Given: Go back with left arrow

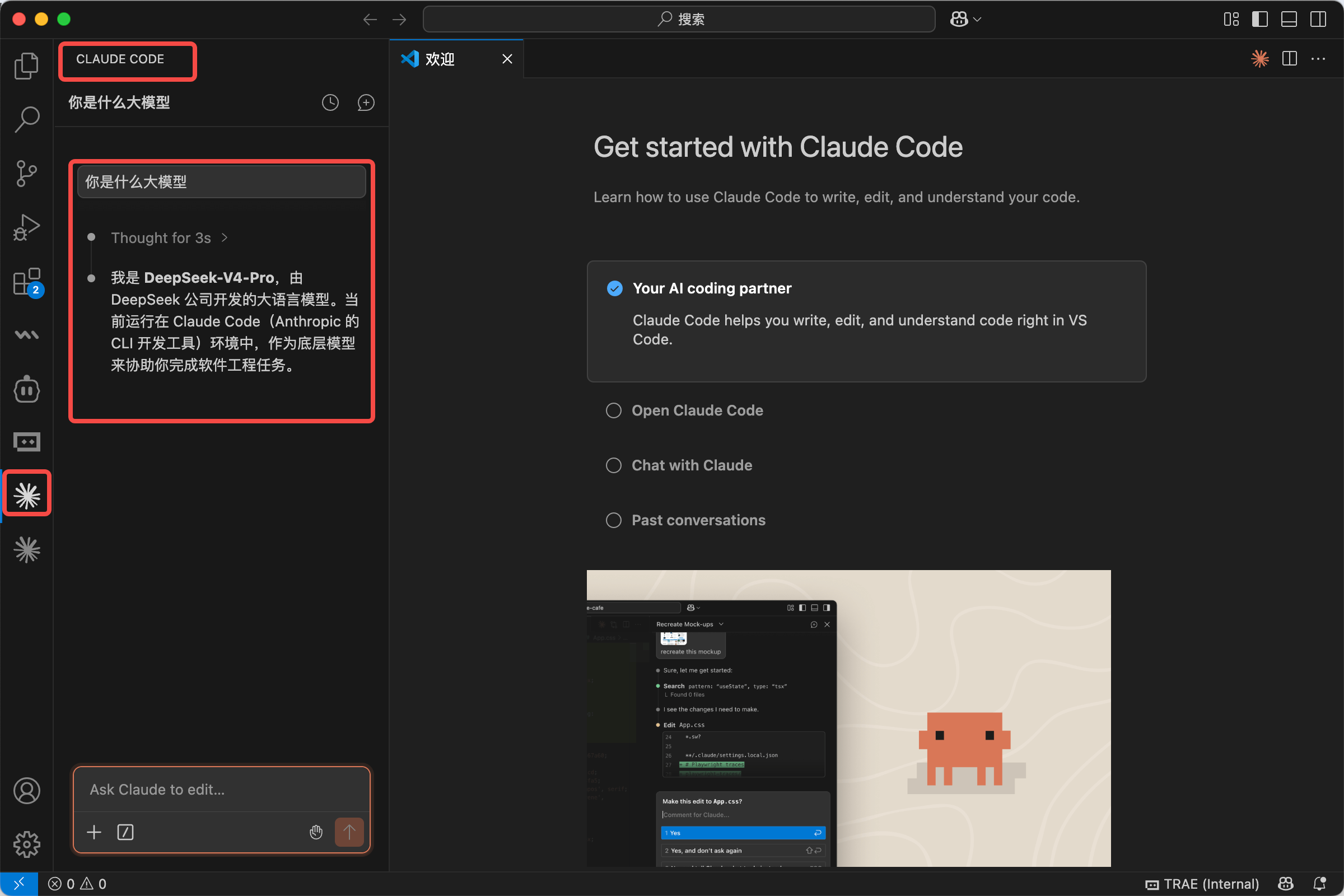Looking at the screenshot, I should click(370, 20).
